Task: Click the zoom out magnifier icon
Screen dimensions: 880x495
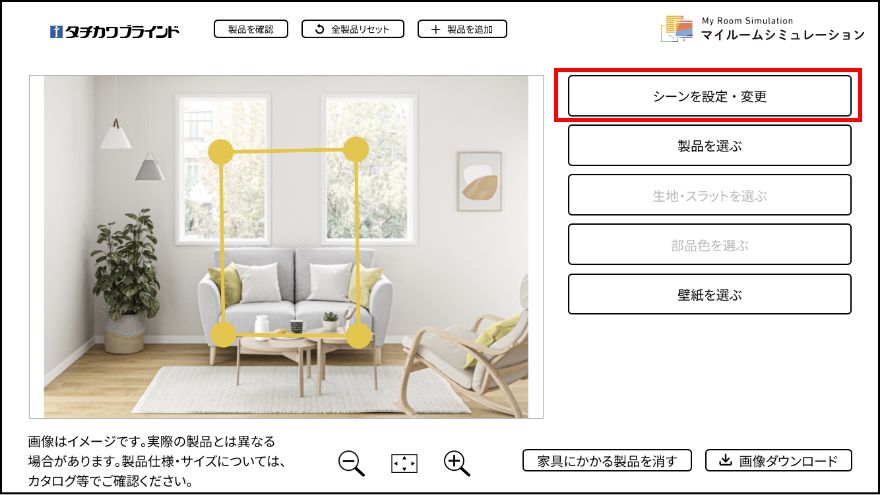Action: click(351, 463)
